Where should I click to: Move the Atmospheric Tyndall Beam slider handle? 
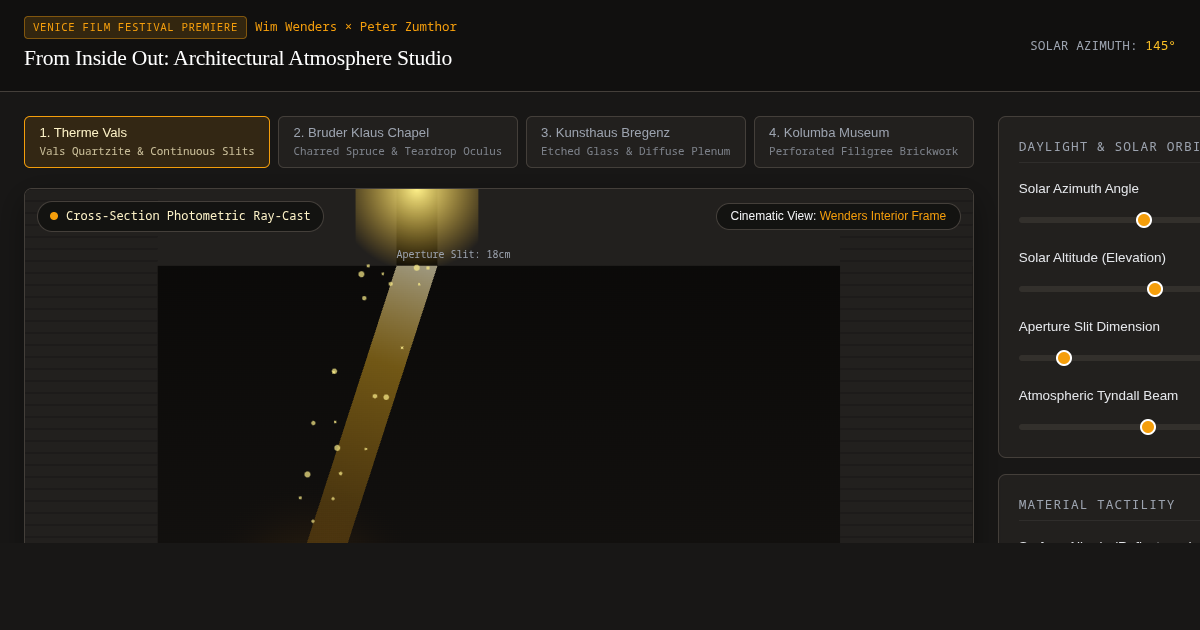tap(1148, 427)
